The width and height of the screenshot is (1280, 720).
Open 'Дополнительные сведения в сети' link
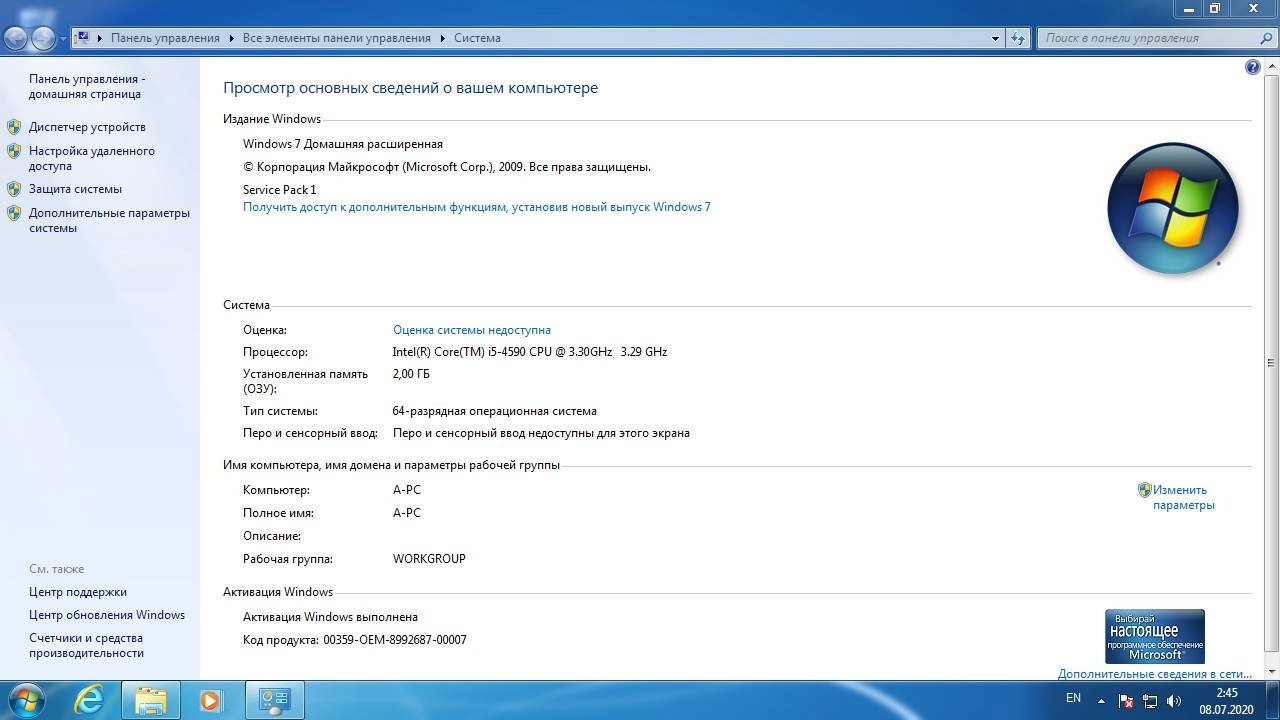coord(1155,674)
